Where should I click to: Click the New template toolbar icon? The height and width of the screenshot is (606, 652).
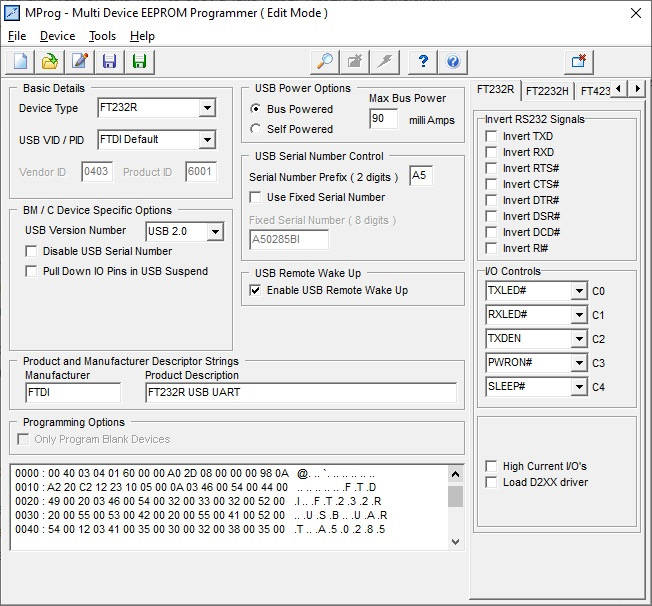point(20,62)
